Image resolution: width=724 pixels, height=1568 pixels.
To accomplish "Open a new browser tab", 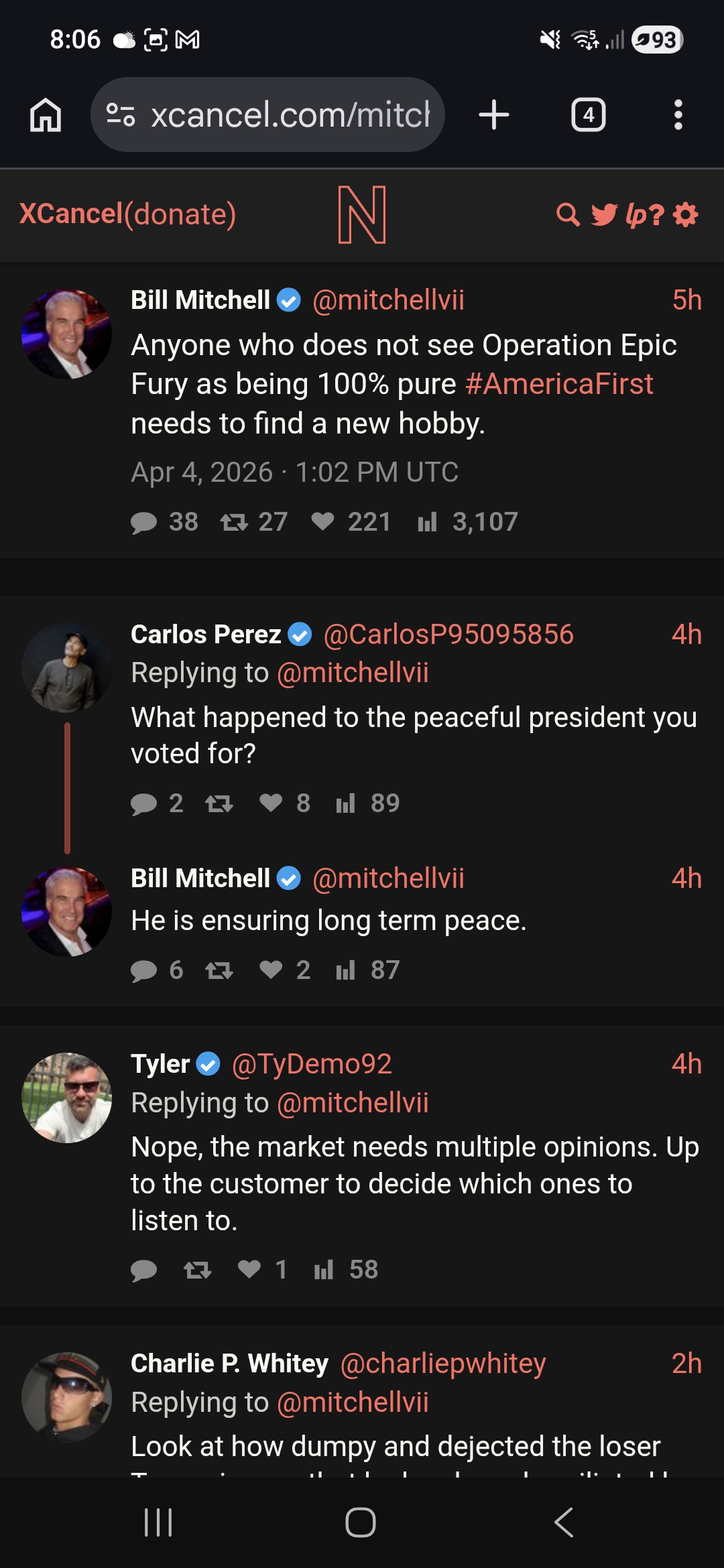I will coord(494,115).
